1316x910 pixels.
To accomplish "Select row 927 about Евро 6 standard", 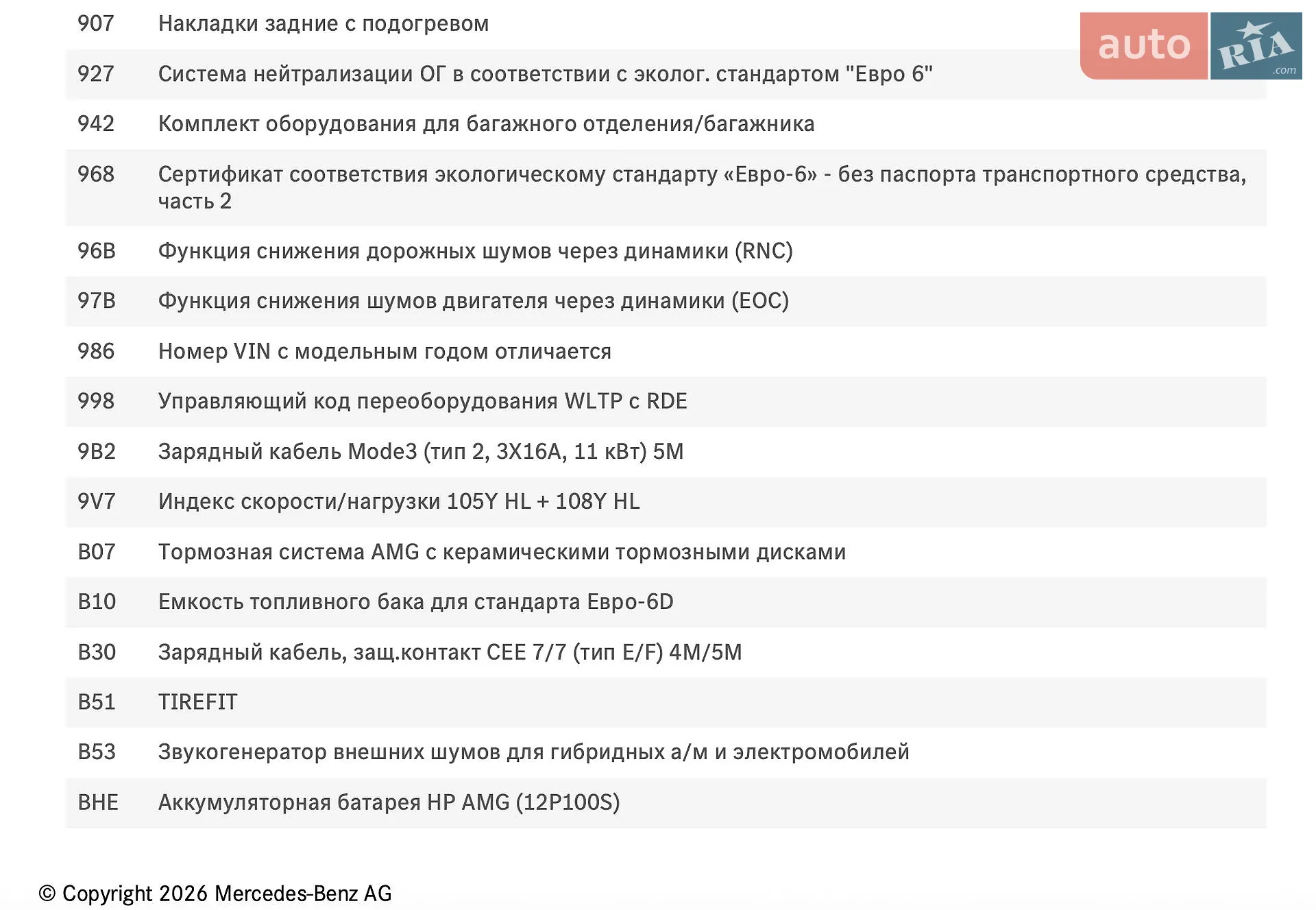I will [666, 74].
